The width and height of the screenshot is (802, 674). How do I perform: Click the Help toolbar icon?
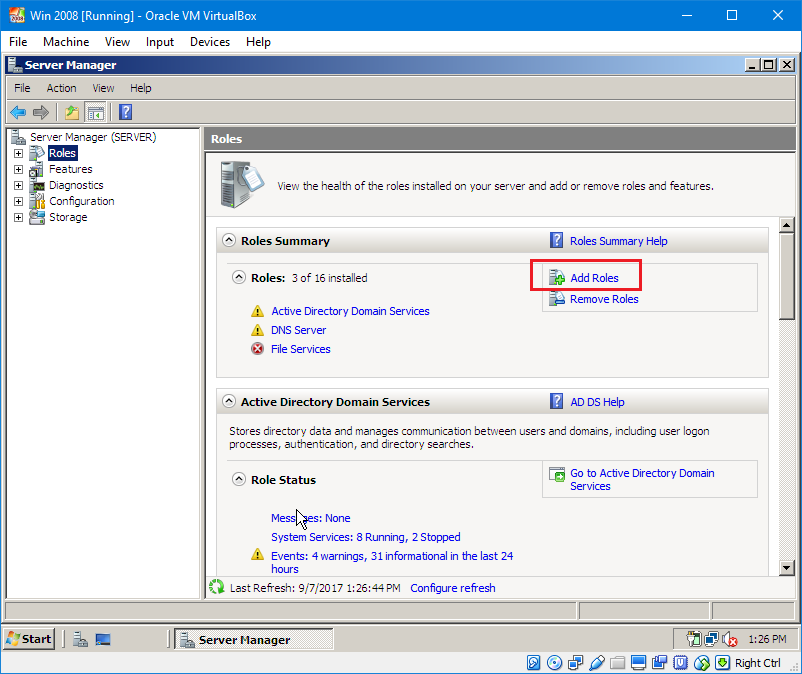pyautogui.click(x=125, y=112)
